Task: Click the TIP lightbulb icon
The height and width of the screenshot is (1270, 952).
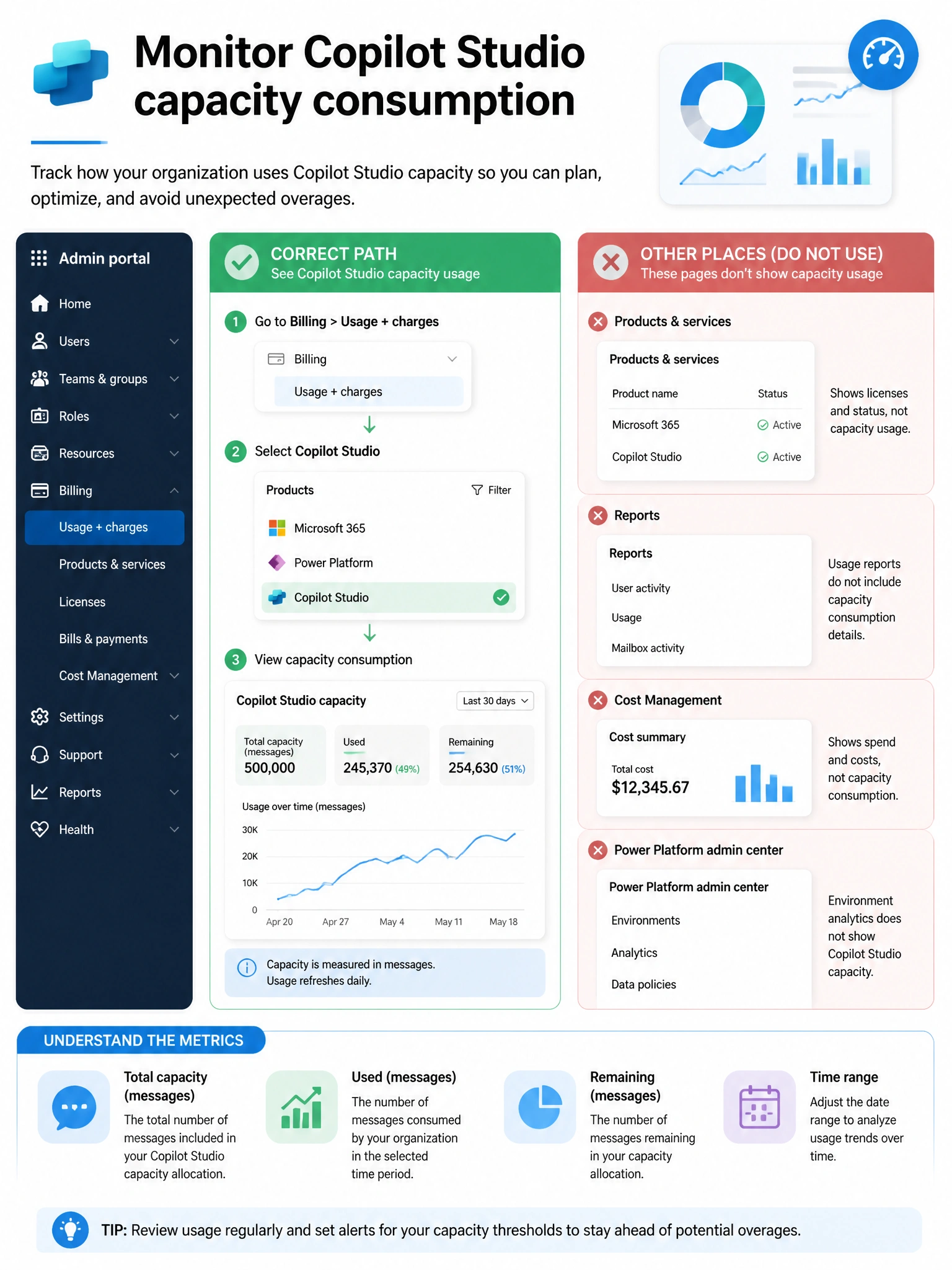Action: click(70, 1230)
